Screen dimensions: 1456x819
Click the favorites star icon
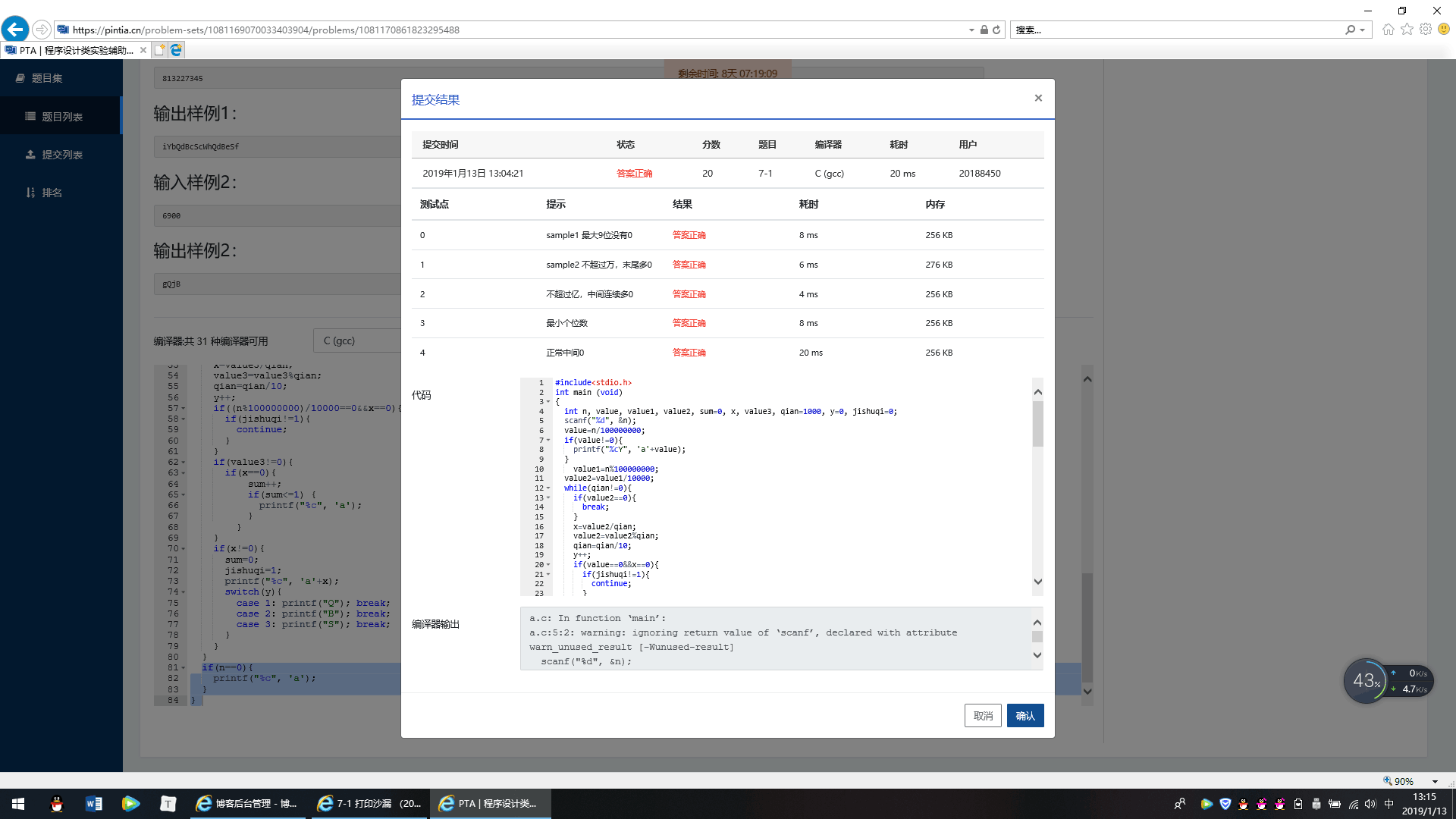(1407, 30)
